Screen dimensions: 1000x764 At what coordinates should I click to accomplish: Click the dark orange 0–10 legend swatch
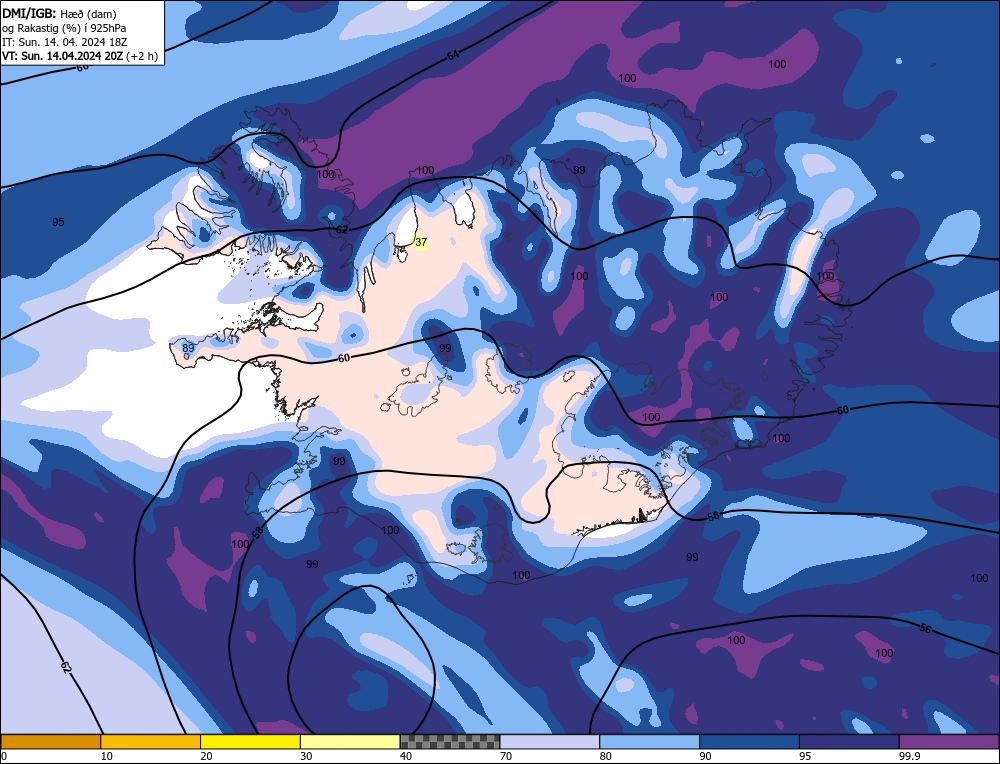50,741
